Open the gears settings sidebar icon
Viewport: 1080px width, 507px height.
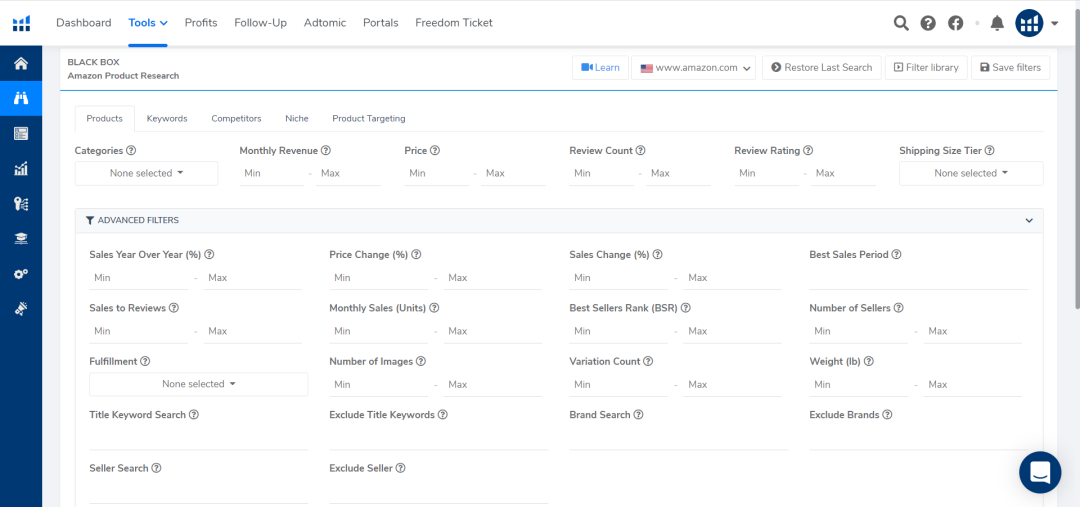(21, 274)
